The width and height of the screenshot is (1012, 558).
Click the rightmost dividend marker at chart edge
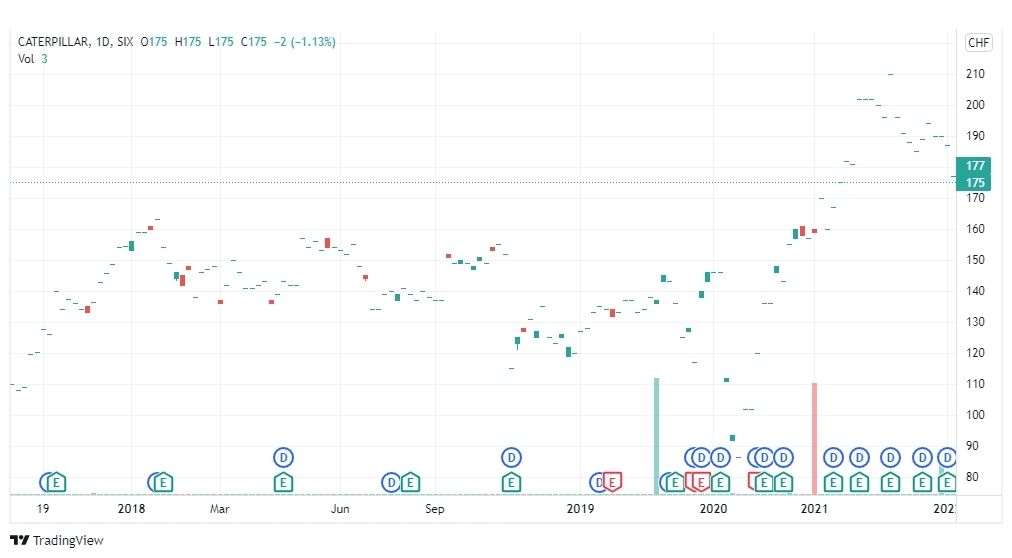[947, 457]
